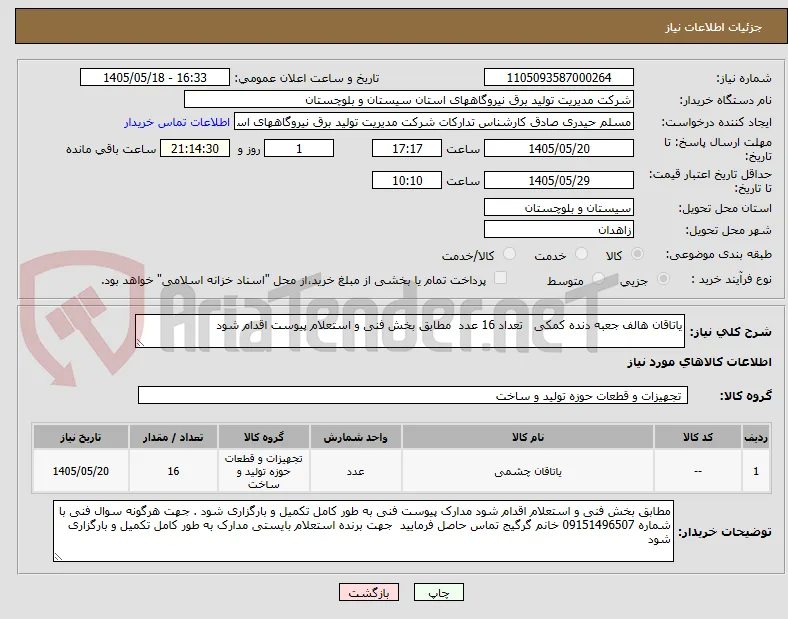Click the توضیحات خریدار textarea
Viewport: 788px width, 619px height.
pos(363,531)
